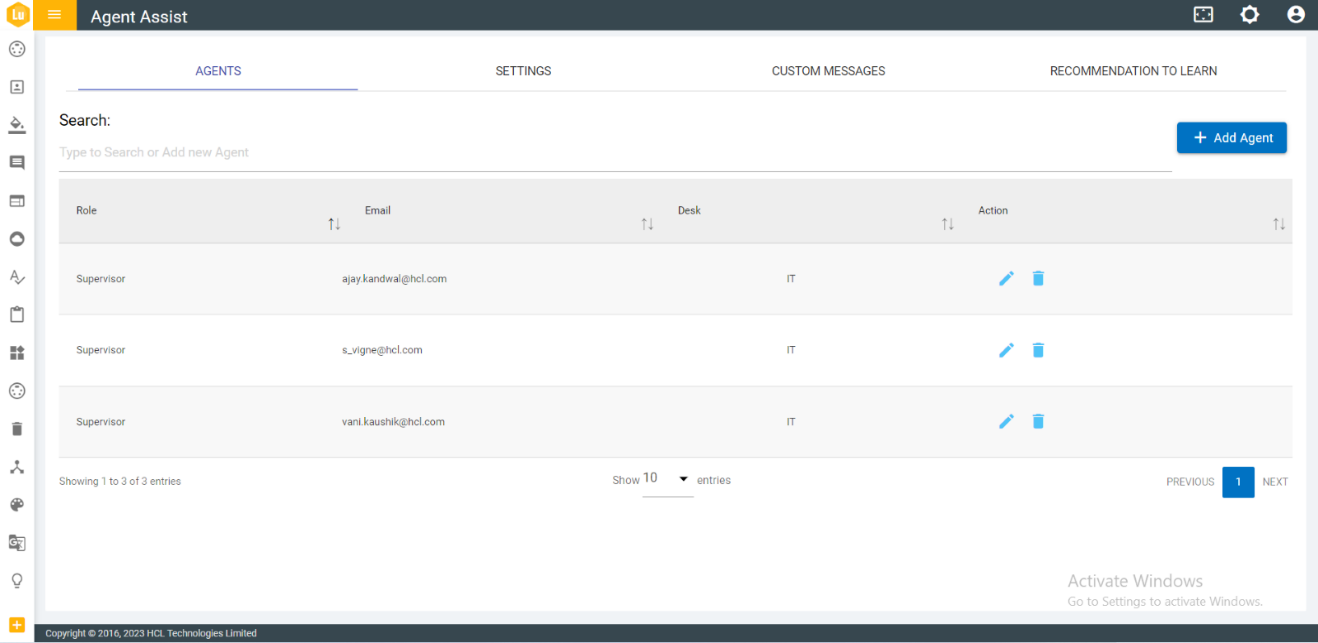Open the lightbulb sidebar icon

pyautogui.click(x=17, y=581)
